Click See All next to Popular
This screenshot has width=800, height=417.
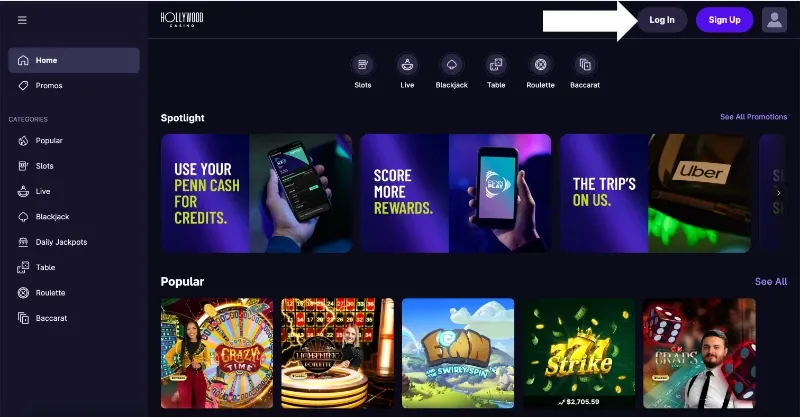coord(771,282)
